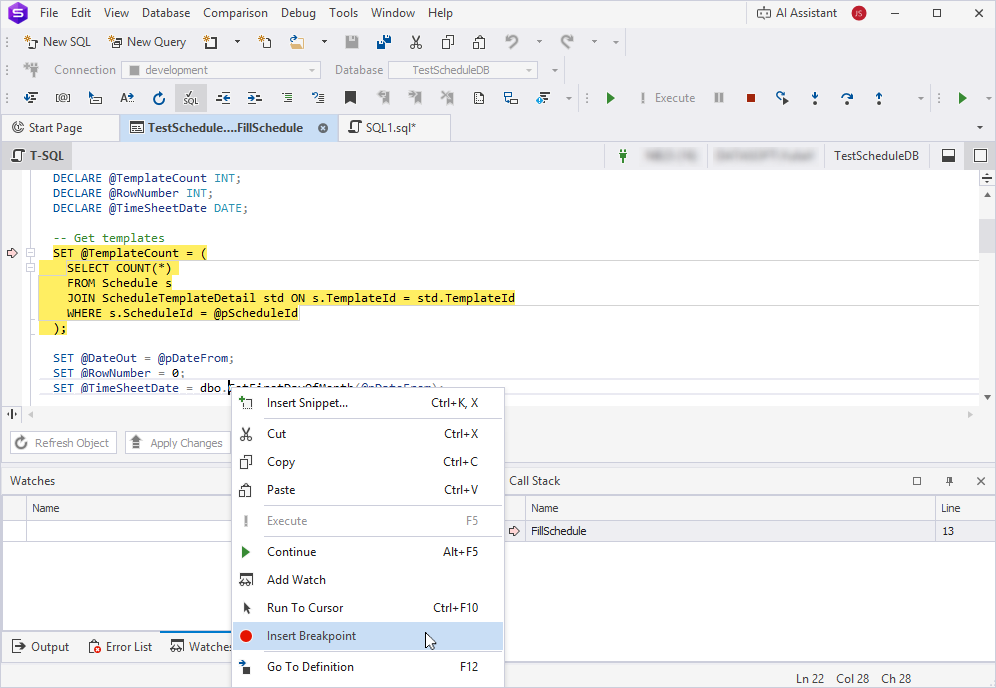This screenshot has width=996, height=688.
Task: Collapse the SET @TemplateCount code block
Action: [31, 253]
